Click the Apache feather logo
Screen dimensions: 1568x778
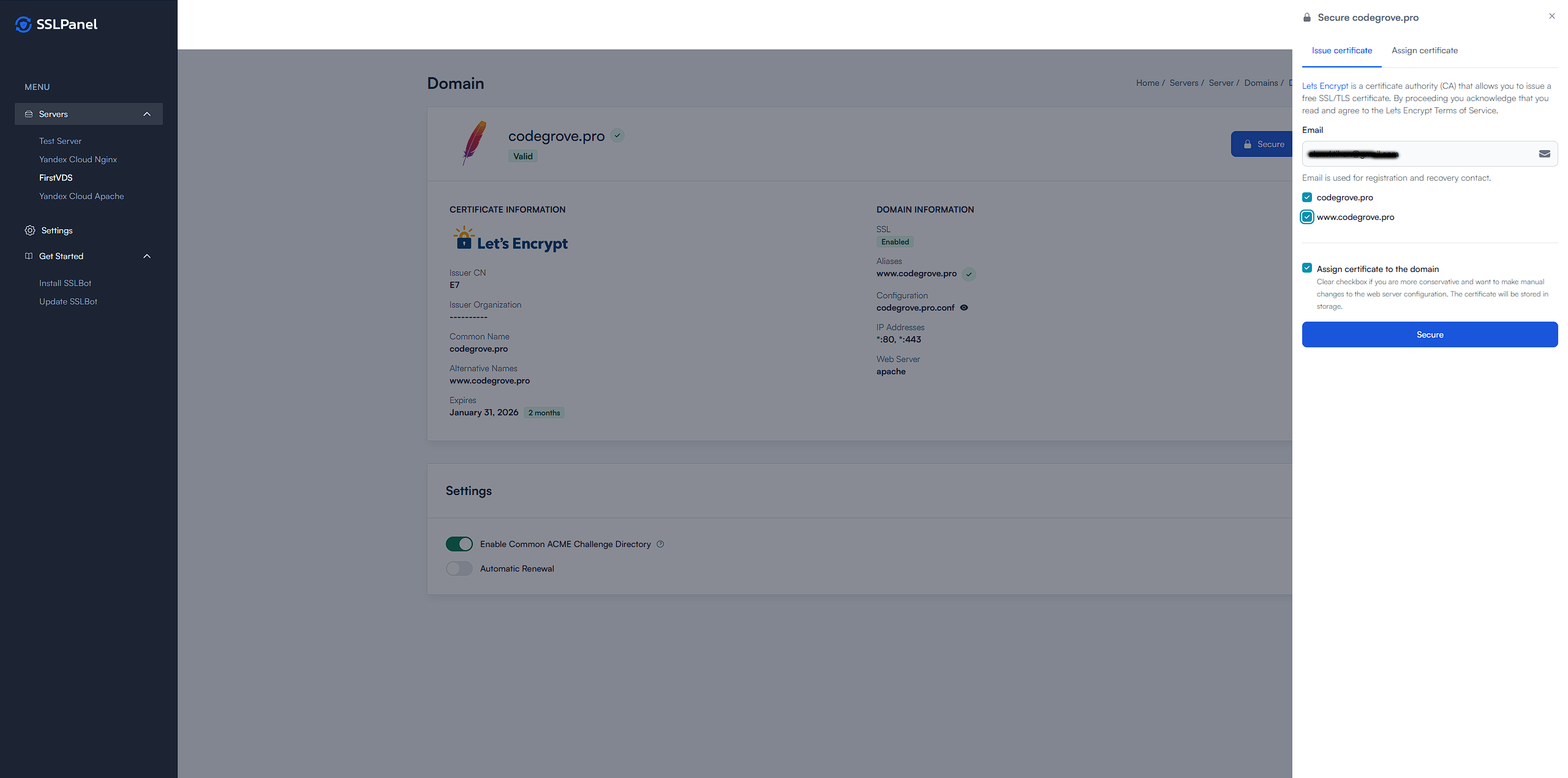point(474,143)
